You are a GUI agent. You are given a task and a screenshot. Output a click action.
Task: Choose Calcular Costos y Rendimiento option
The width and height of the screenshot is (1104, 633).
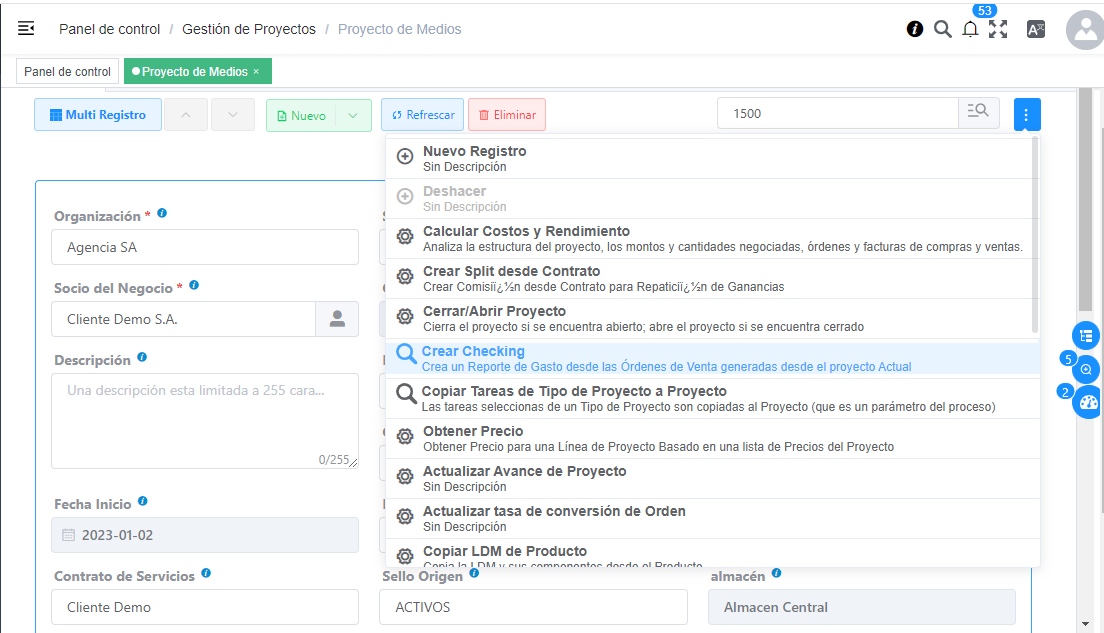tap(526, 232)
